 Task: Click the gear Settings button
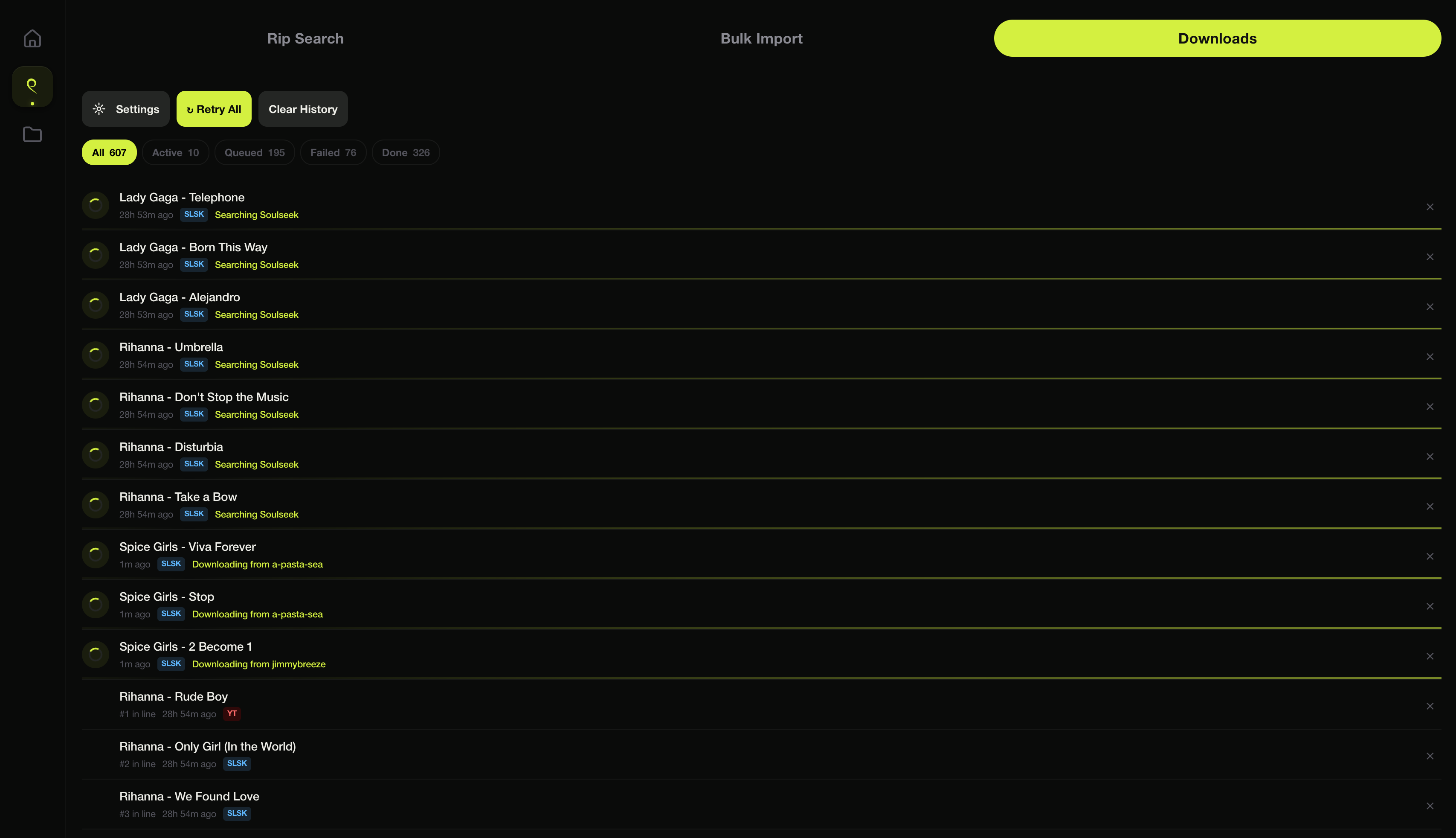(x=125, y=109)
